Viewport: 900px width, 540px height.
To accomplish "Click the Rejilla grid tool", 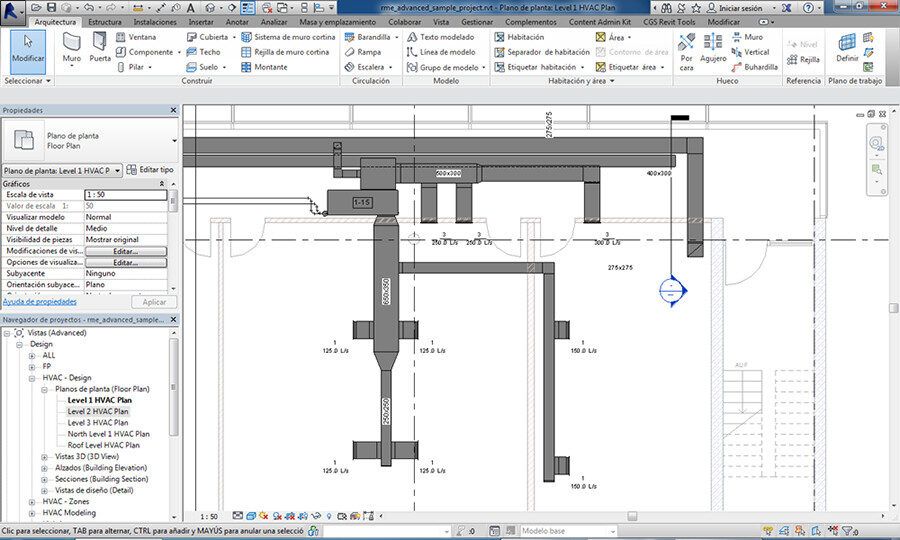I will (x=802, y=59).
